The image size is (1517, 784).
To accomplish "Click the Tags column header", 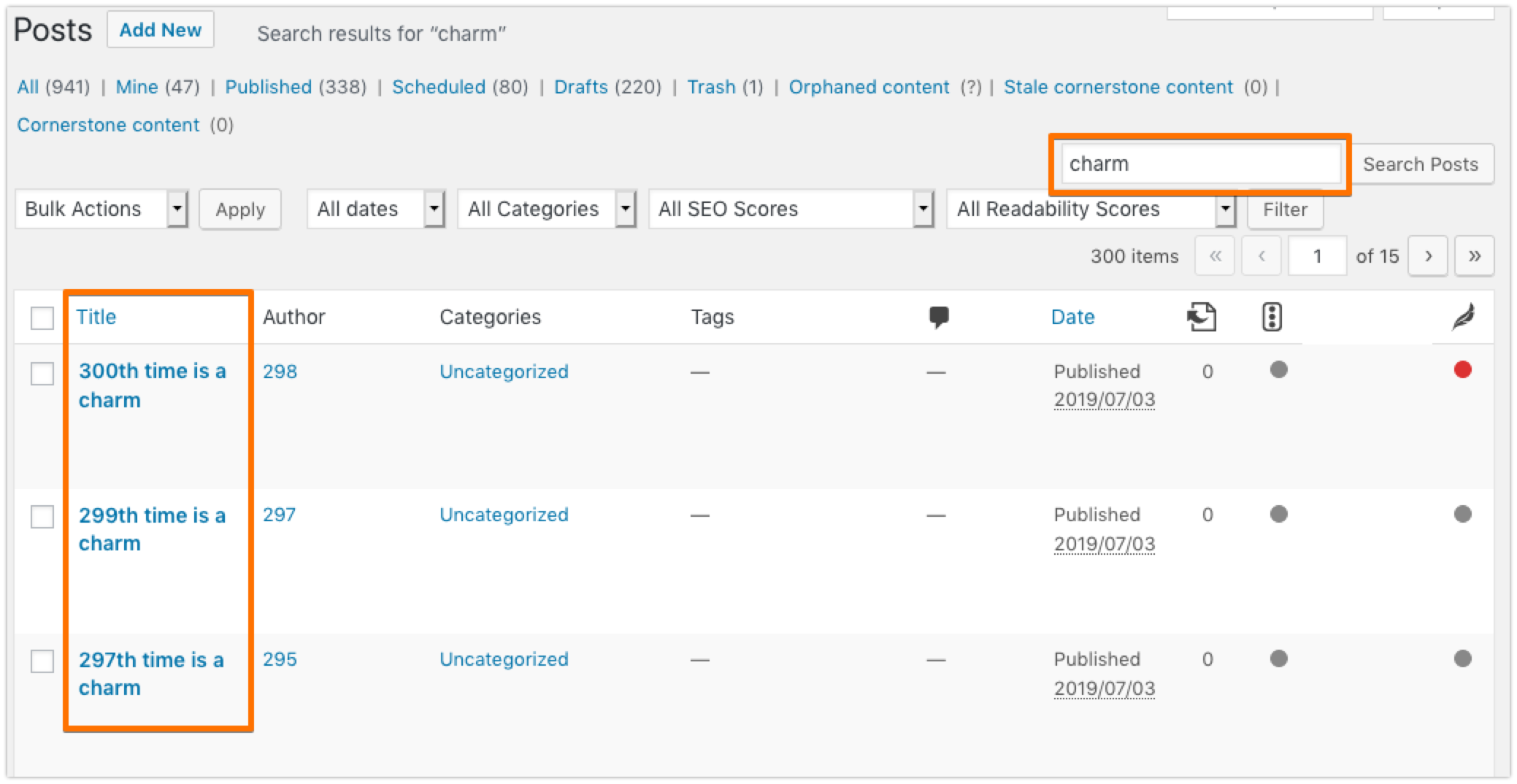I will (713, 317).
